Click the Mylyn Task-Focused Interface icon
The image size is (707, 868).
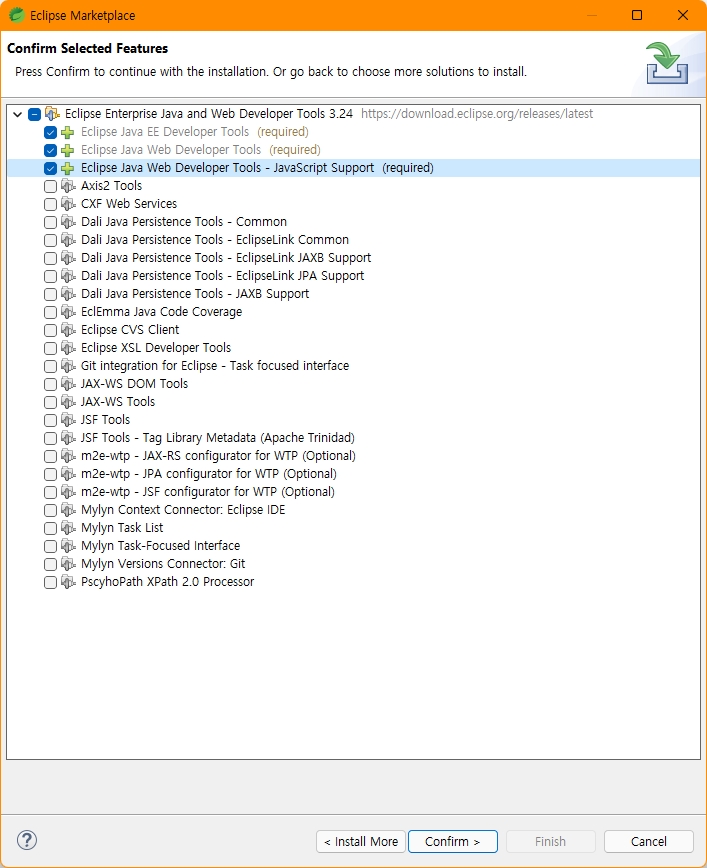[x=68, y=546]
